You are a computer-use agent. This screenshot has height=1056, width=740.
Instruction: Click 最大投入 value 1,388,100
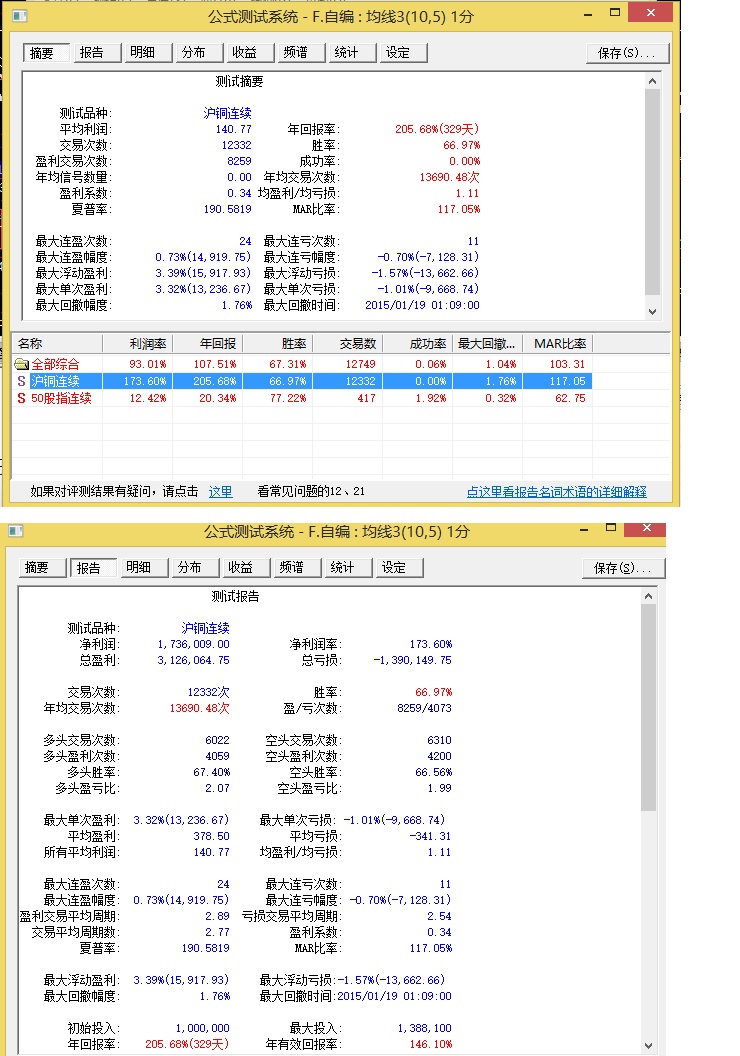tap(424, 1028)
